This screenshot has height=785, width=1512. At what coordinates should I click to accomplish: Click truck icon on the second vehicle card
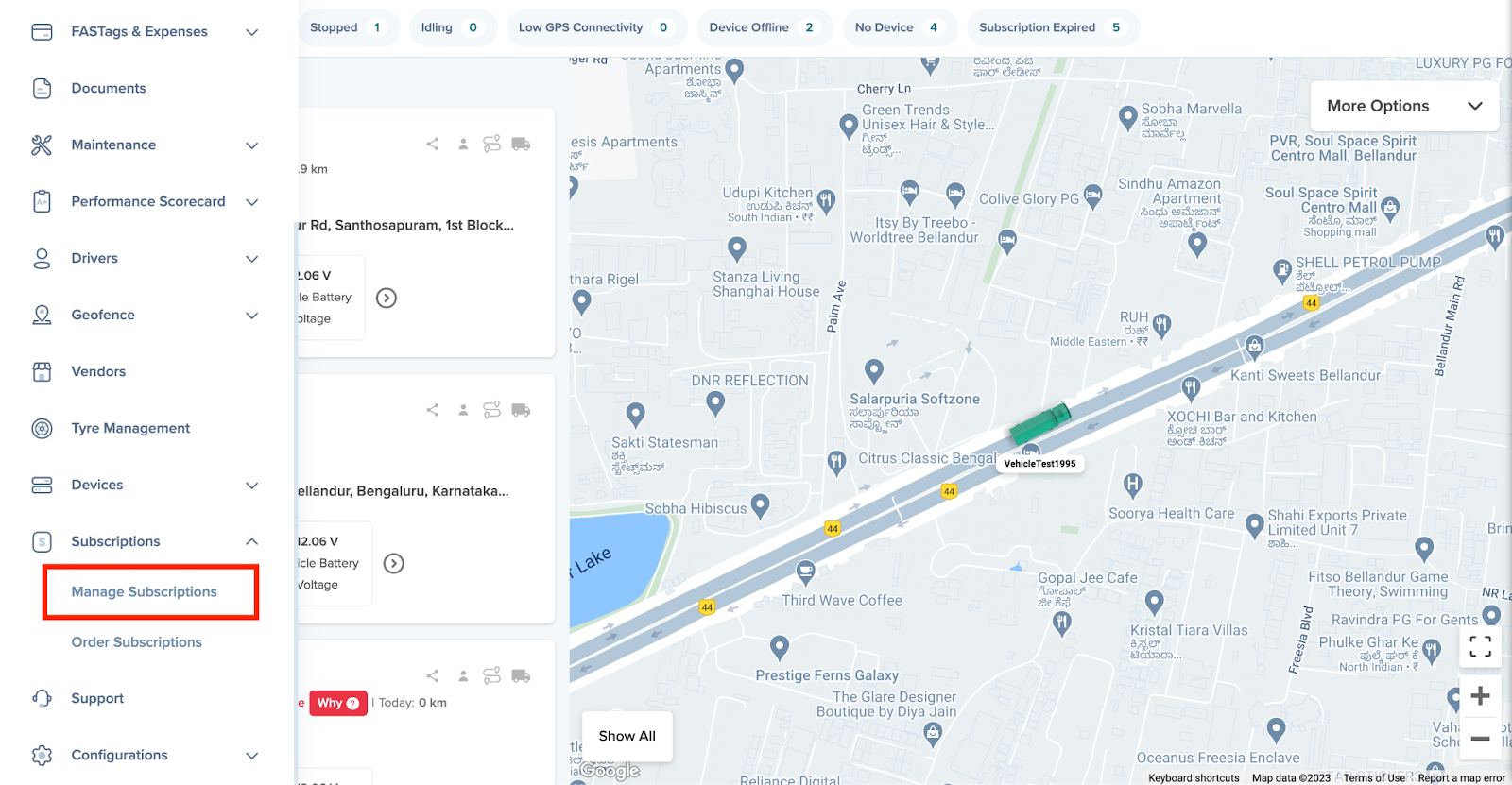[521, 410]
